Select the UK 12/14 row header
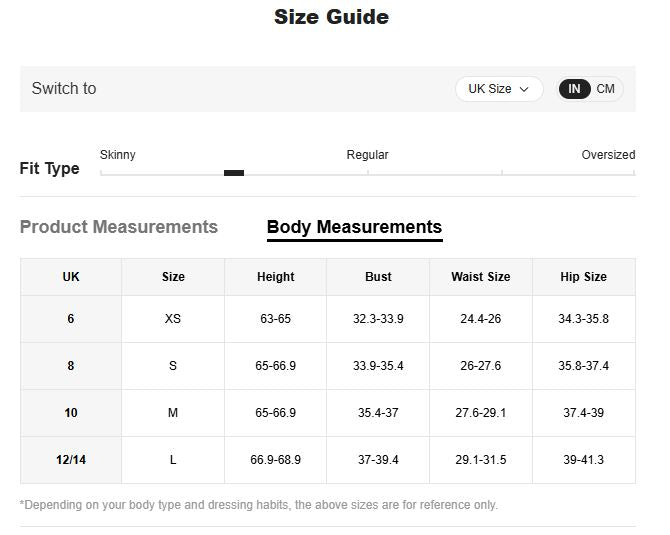Viewport: 670px width, 535px height. click(x=71, y=460)
